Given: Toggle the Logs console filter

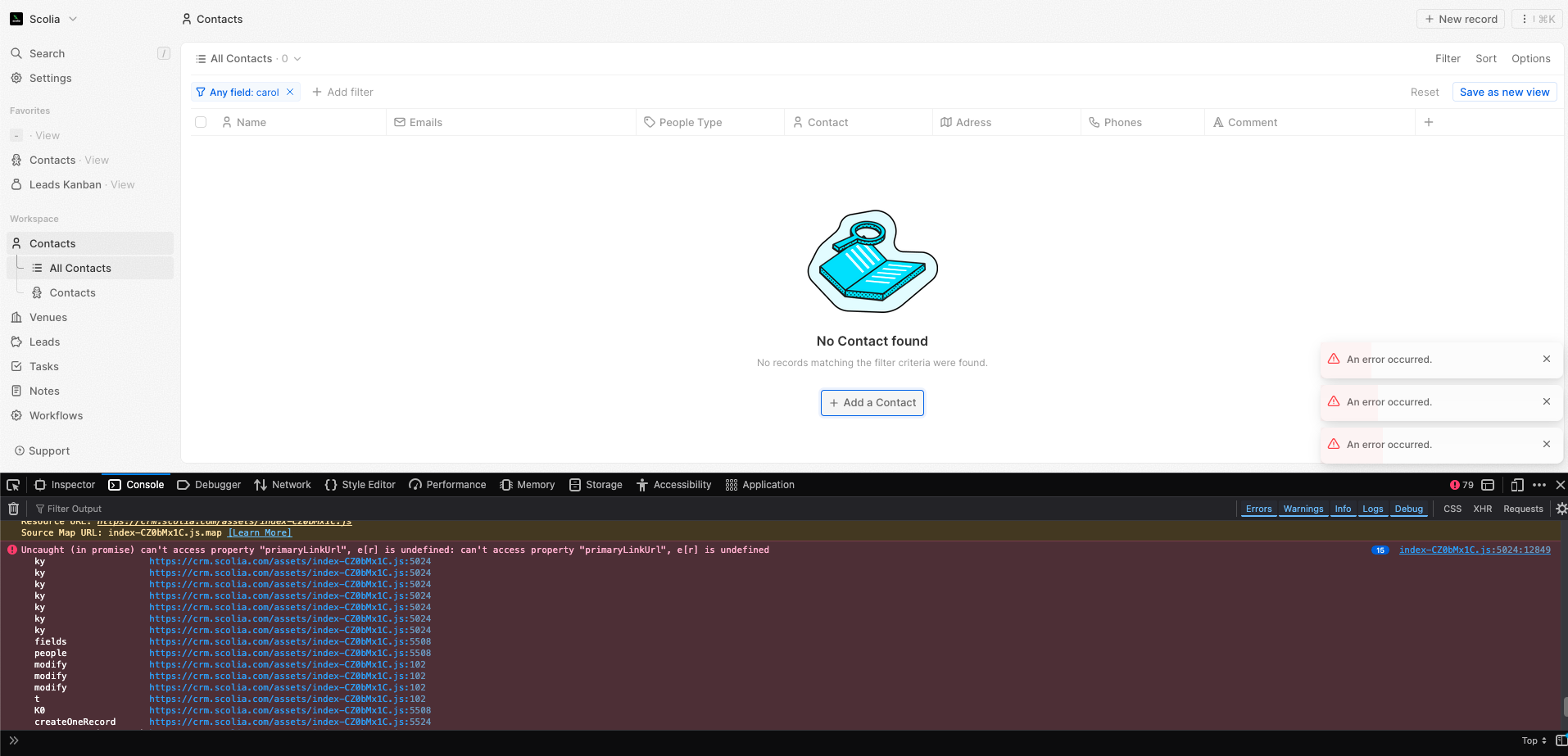Looking at the screenshot, I should click(1372, 509).
